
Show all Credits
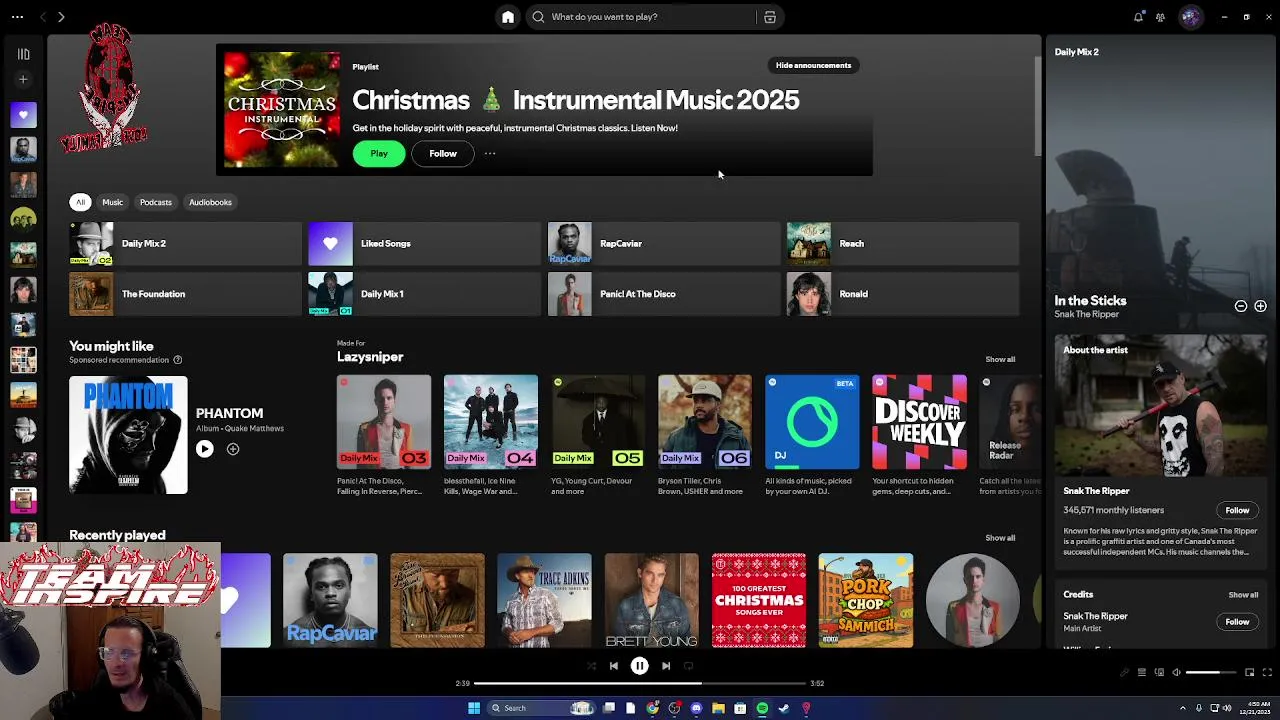click(1243, 595)
